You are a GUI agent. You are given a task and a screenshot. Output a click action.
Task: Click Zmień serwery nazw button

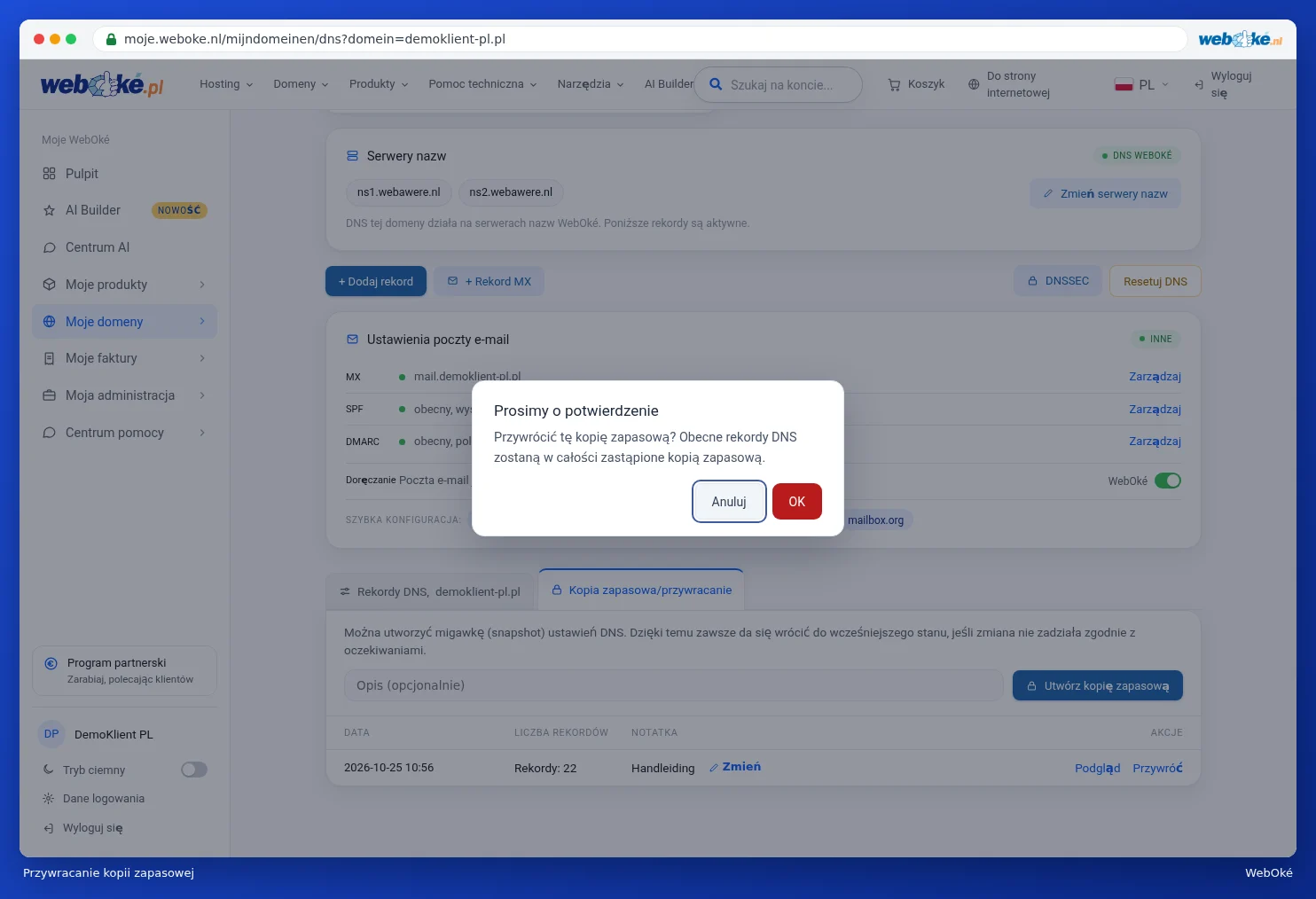(1105, 194)
